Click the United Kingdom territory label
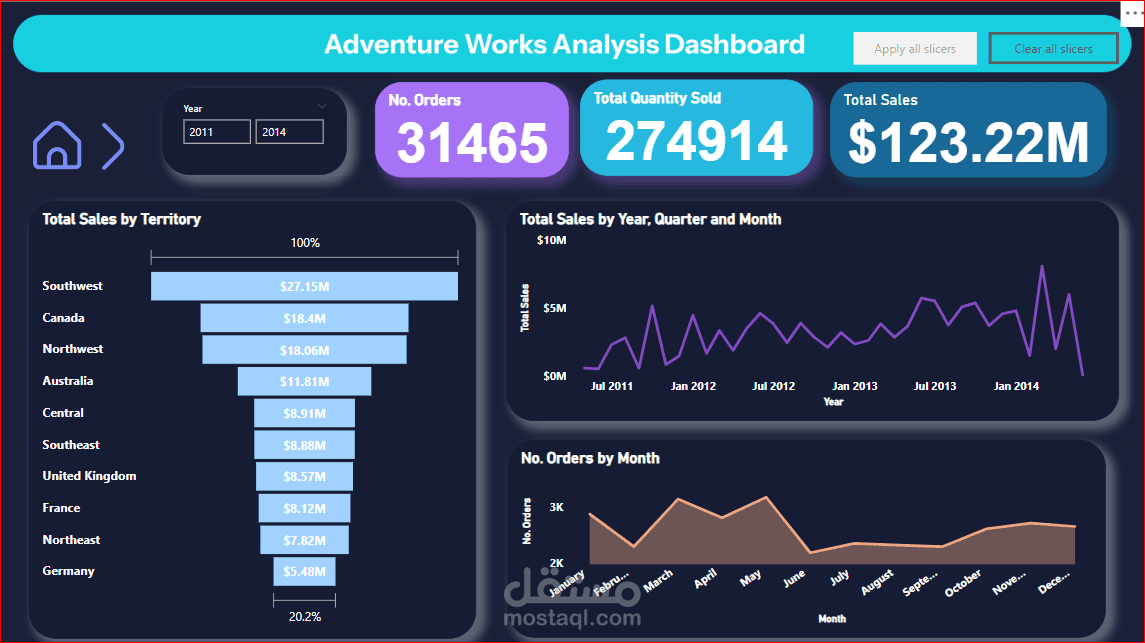 tap(89, 476)
